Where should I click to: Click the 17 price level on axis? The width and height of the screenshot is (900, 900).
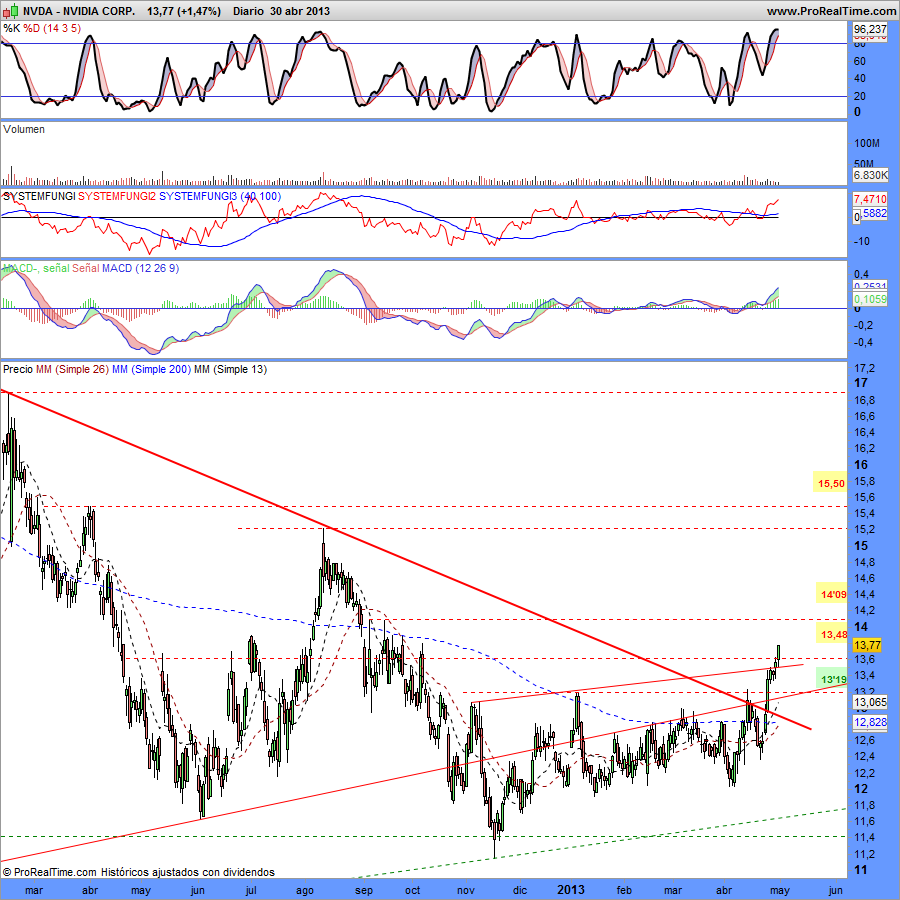tap(861, 383)
